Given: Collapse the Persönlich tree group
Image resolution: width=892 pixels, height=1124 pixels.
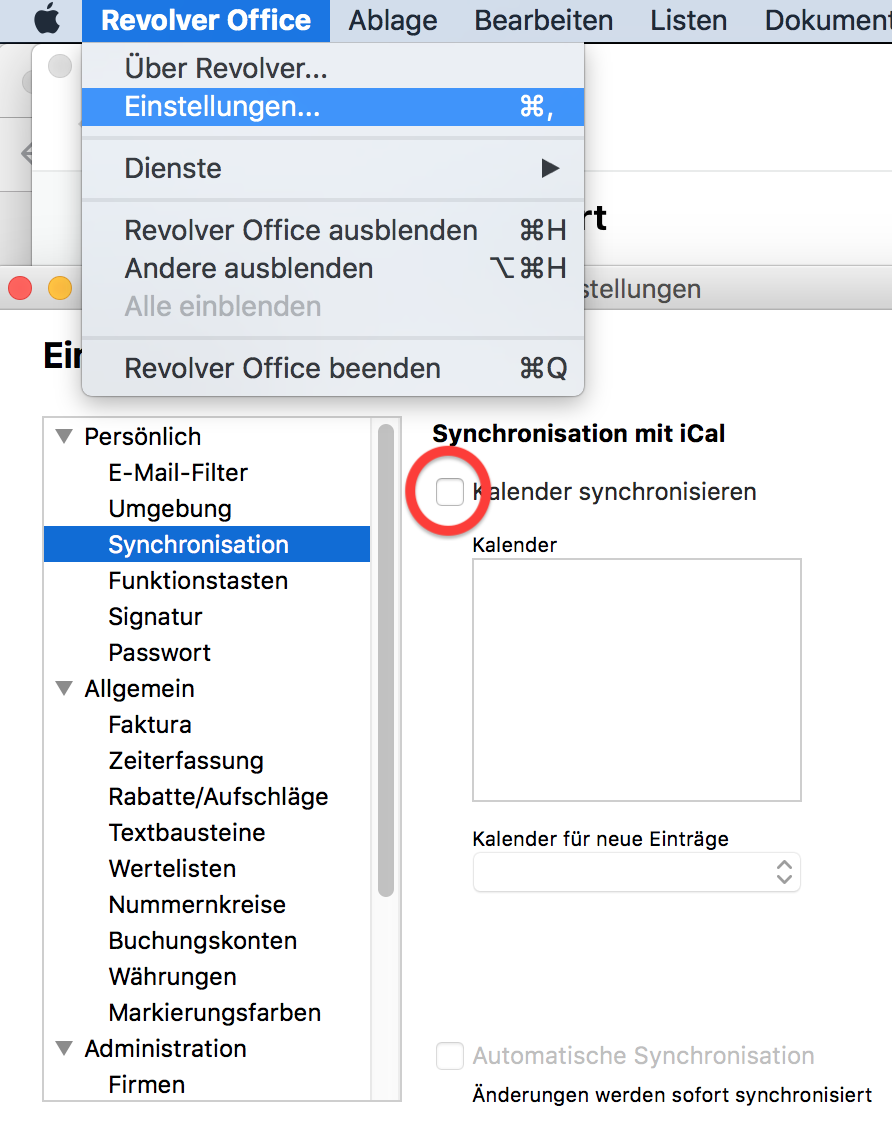Looking at the screenshot, I should coord(65,437).
